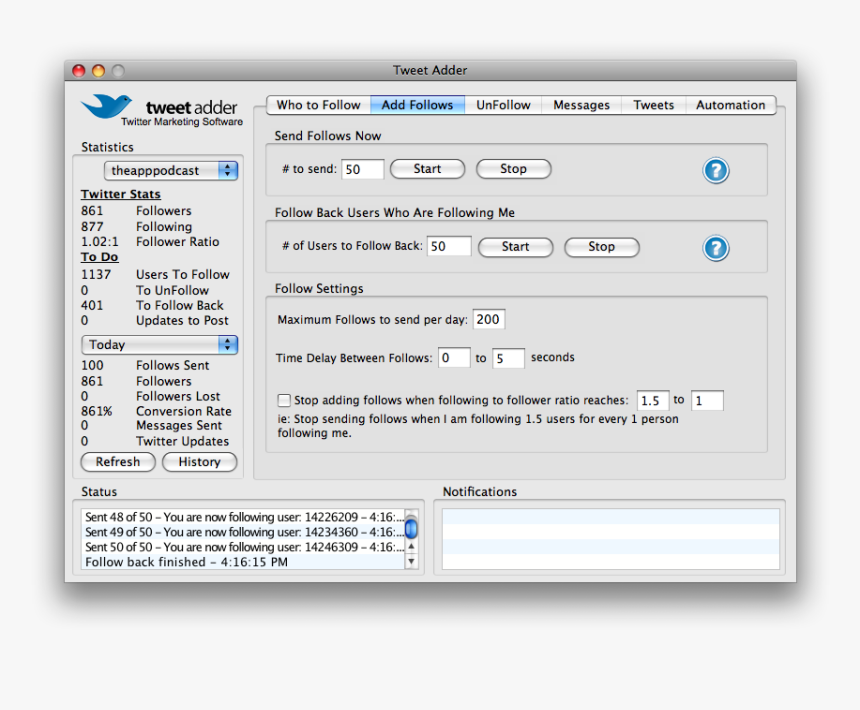Viewport: 860px width, 710px height.
Task: Edit the ratio follower value field
Action: tap(707, 400)
